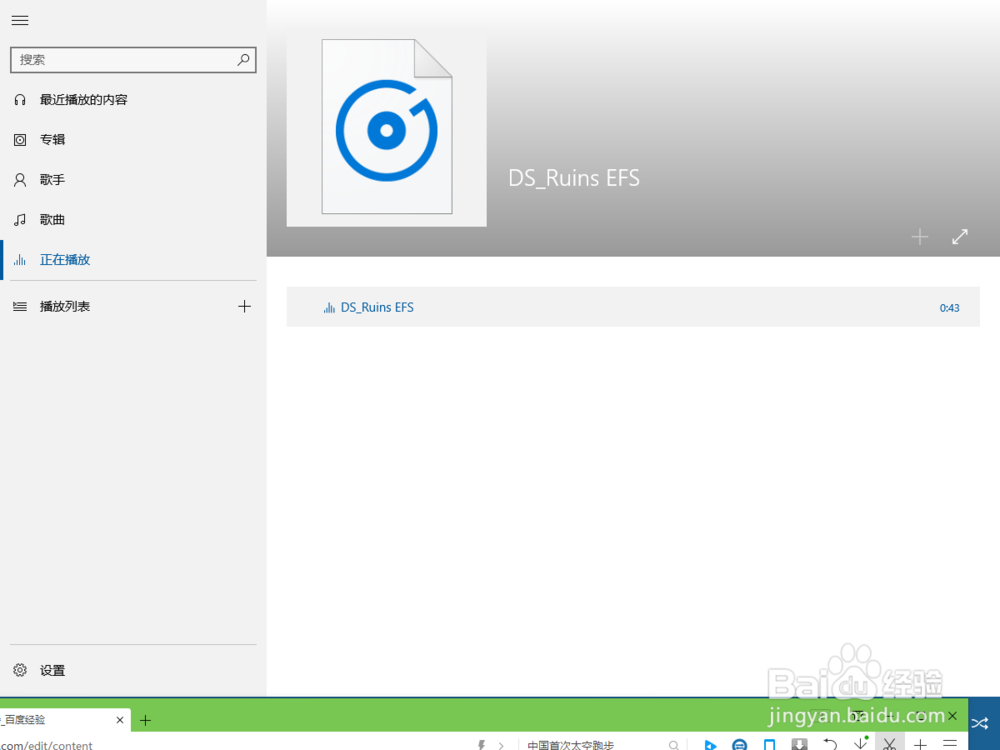This screenshot has height=750, width=1000.
Task: Click the browser address bar chevron arrow
Action: tap(501, 745)
